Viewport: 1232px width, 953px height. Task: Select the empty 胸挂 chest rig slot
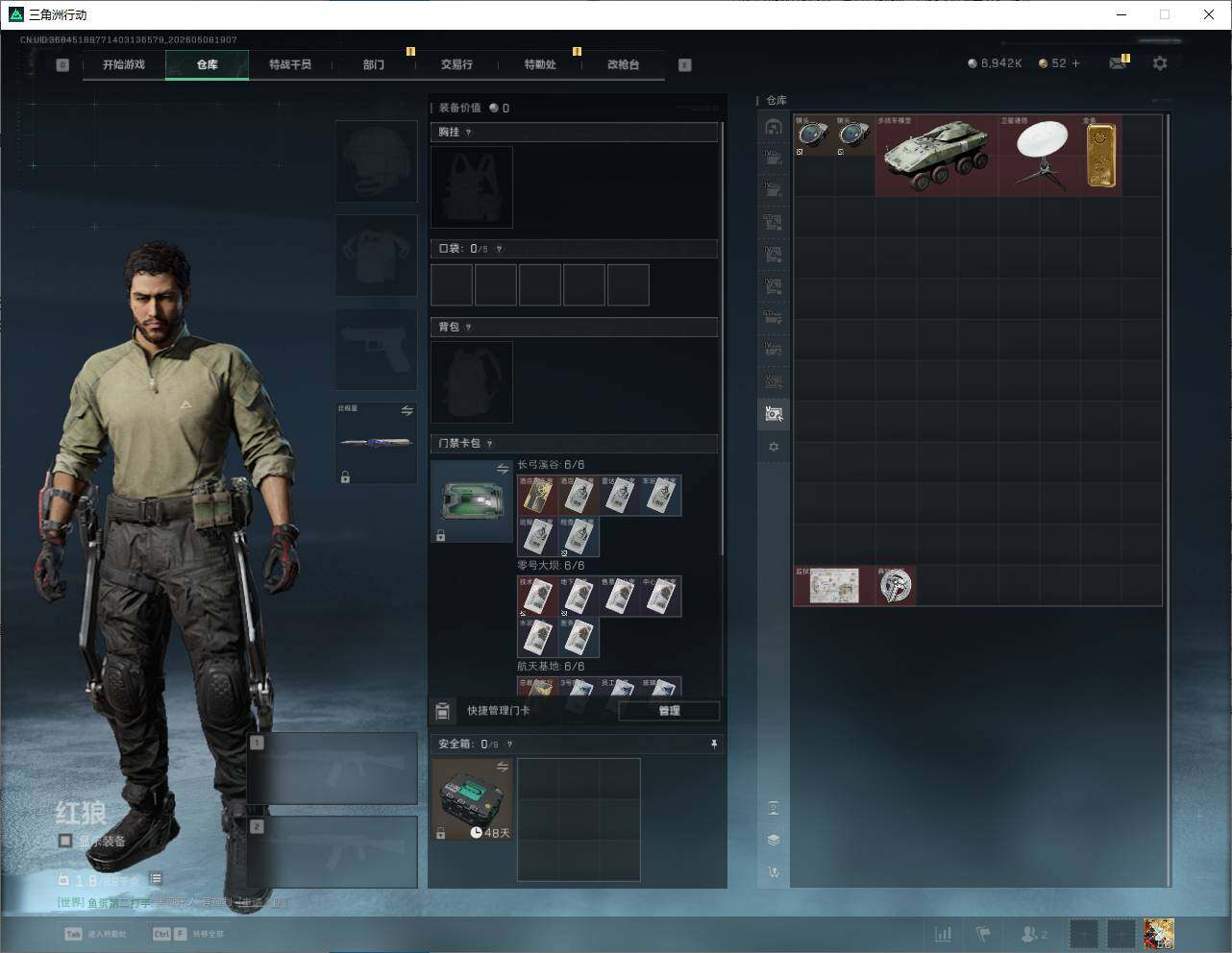point(472,187)
